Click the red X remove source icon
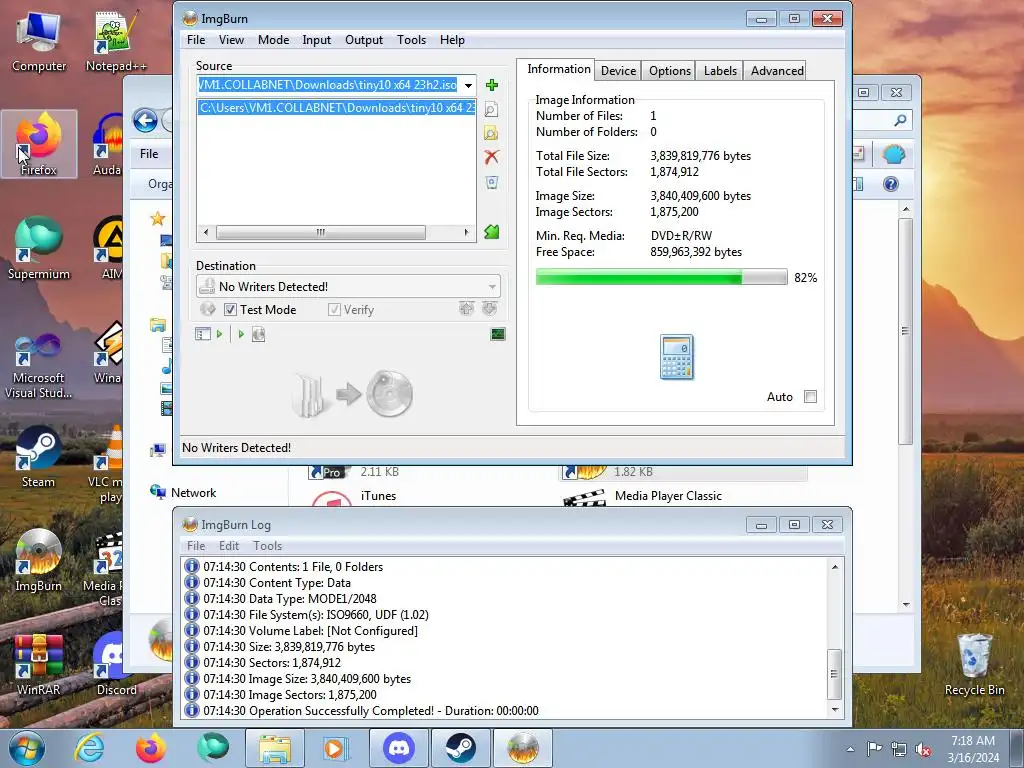This screenshot has height=768, width=1024. pyautogui.click(x=491, y=157)
